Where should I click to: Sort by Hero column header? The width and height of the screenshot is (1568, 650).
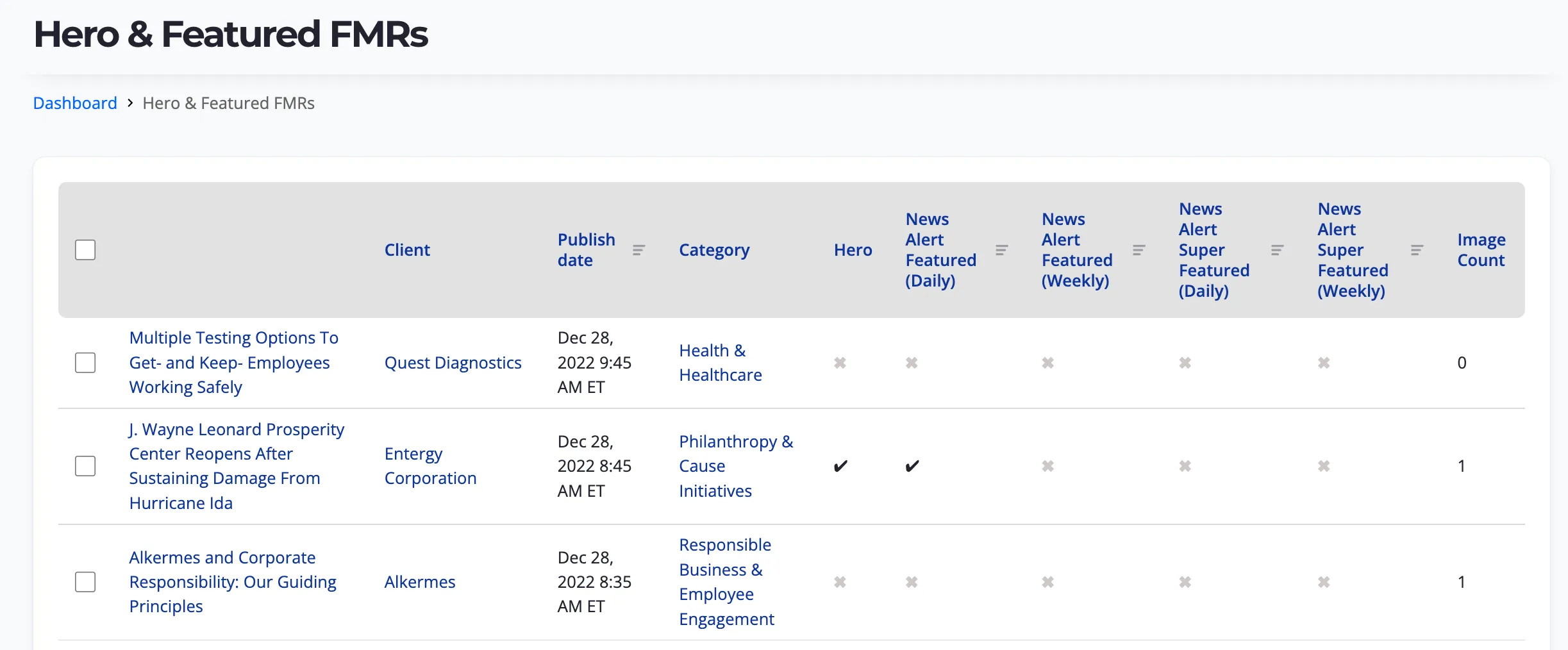click(853, 250)
